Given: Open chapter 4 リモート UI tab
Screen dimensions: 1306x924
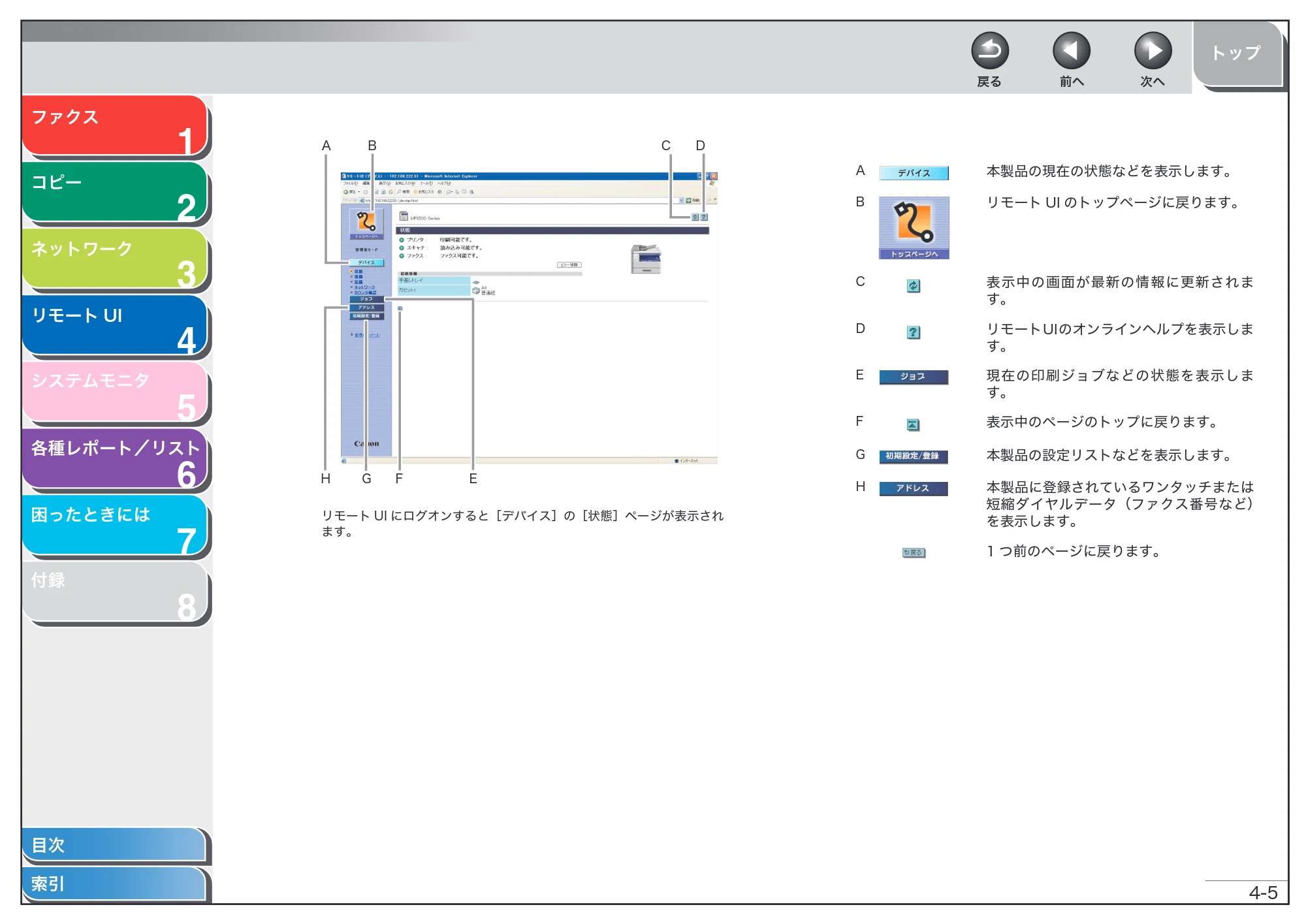Looking at the screenshot, I should coord(115,326).
